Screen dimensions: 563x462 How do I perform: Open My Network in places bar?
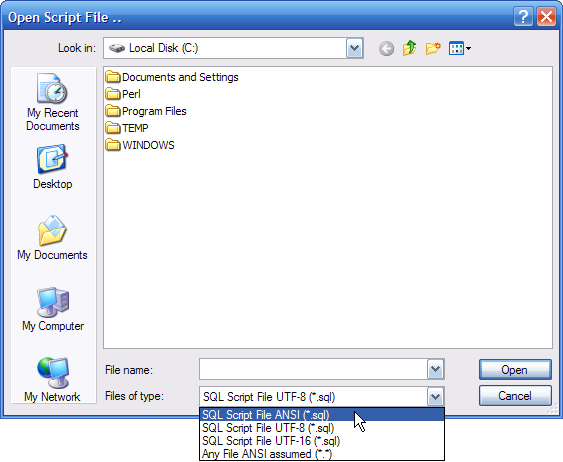coord(52,380)
